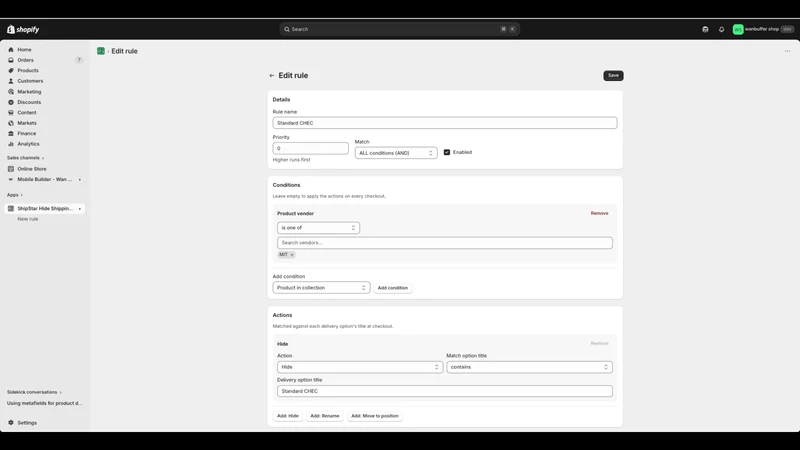800x450 pixels.
Task: Click the Markets globe icon
Action: 11,123
